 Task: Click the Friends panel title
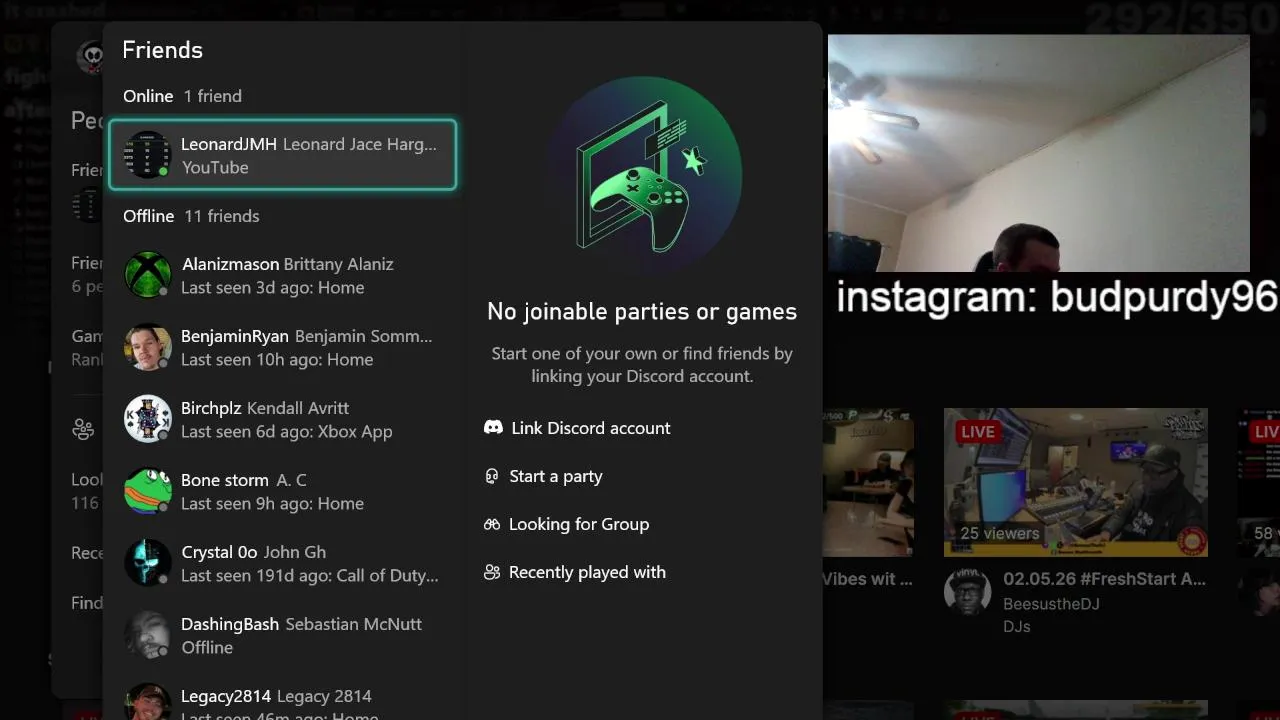point(162,50)
